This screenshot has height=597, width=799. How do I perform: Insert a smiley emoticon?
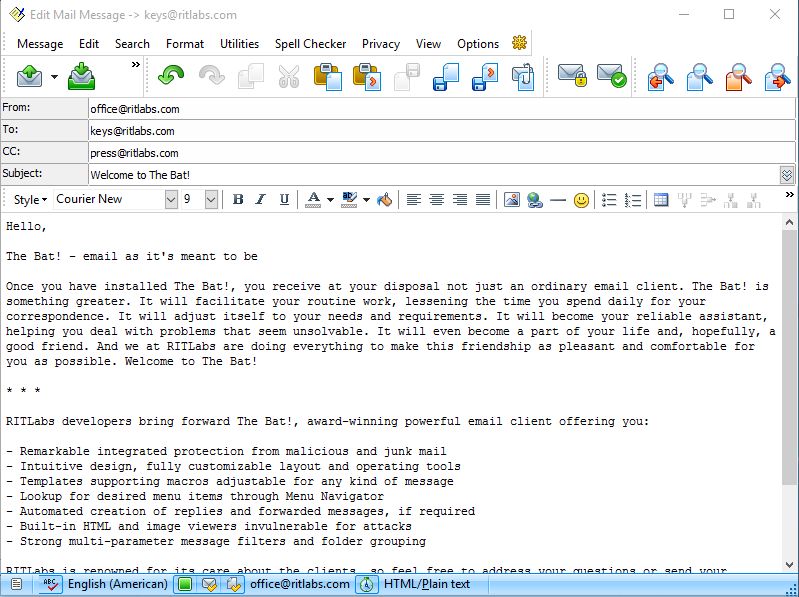tap(581, 200)
